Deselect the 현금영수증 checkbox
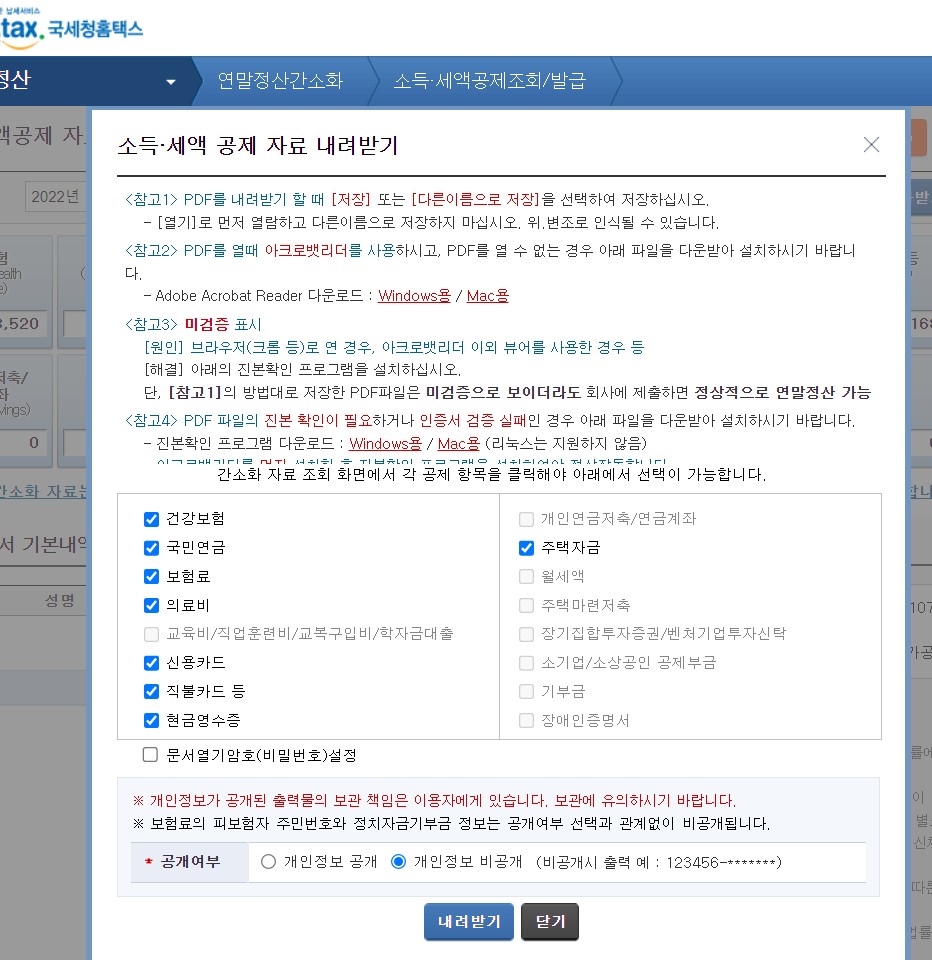The image size is (932, 960). click(151, 720)
